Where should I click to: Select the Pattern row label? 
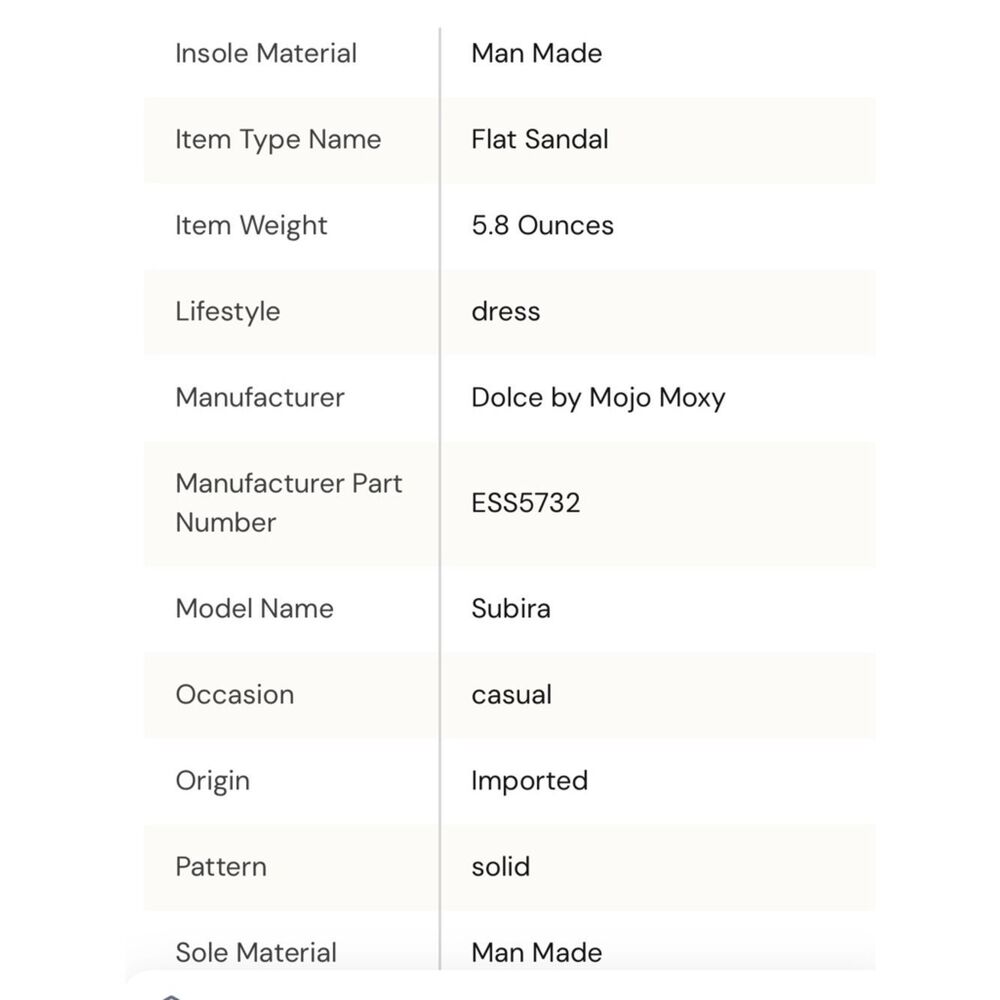pos(221,867)
